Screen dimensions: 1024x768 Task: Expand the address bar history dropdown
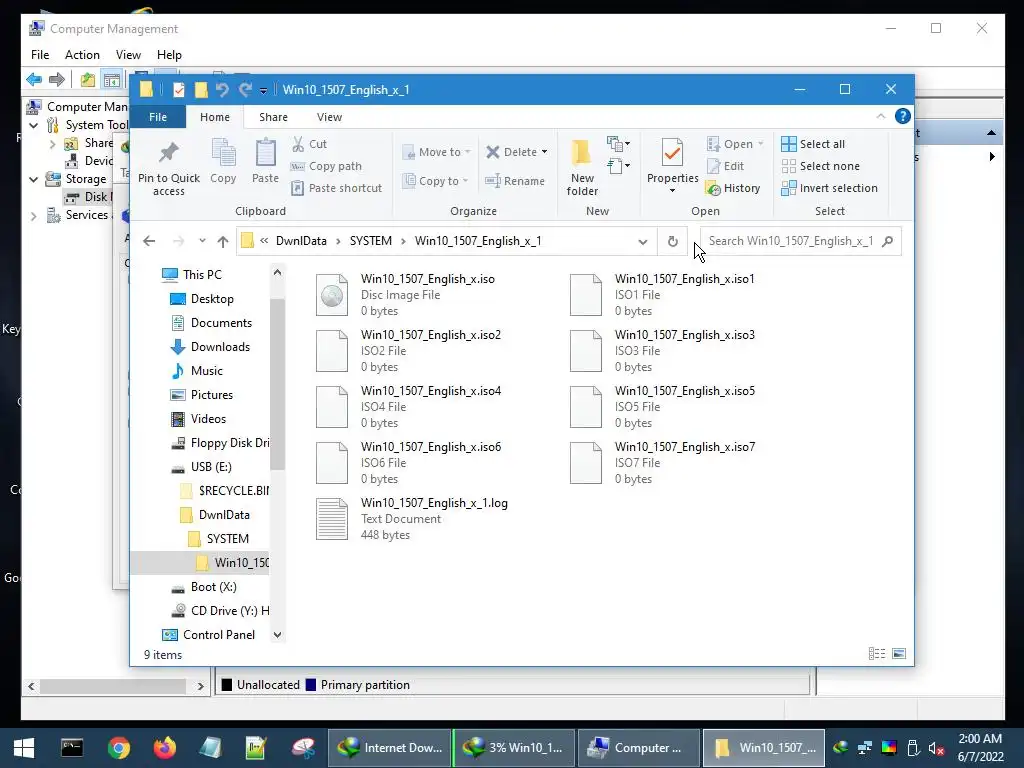643,241
